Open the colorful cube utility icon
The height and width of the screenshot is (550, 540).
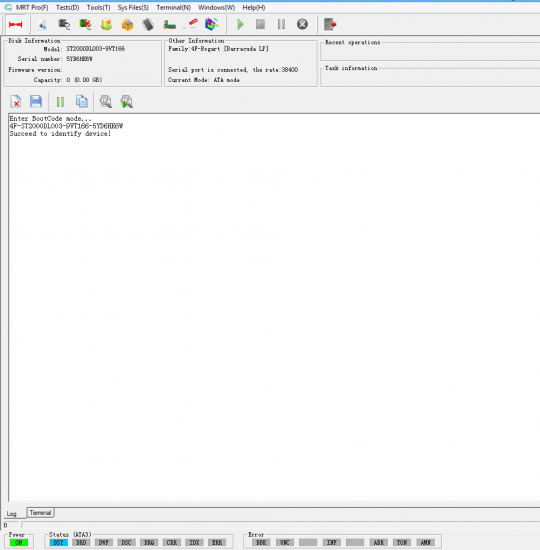coord(212,24)
